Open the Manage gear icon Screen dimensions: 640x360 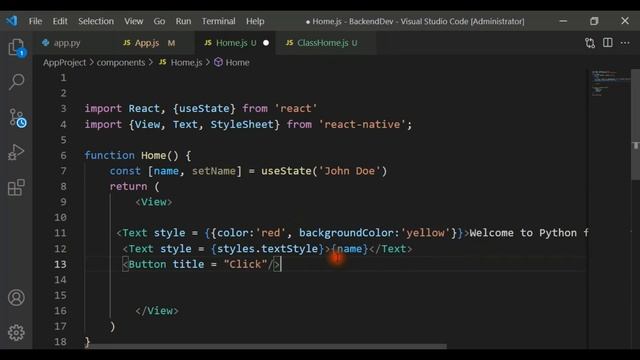16,333
